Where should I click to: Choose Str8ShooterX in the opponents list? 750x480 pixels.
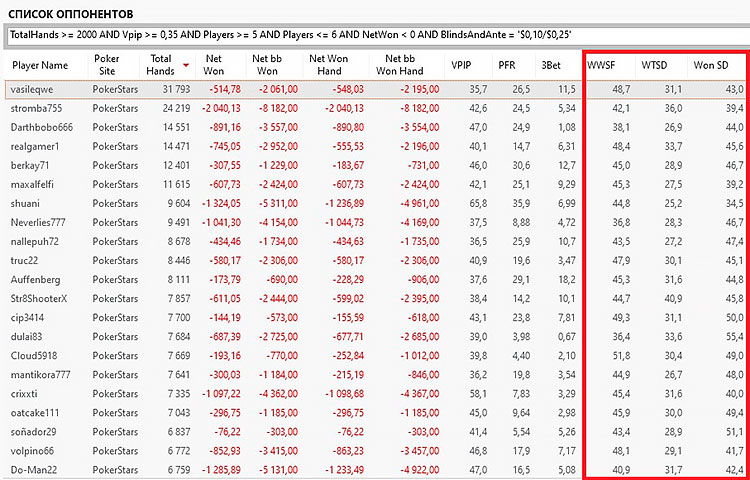point(41,298)
